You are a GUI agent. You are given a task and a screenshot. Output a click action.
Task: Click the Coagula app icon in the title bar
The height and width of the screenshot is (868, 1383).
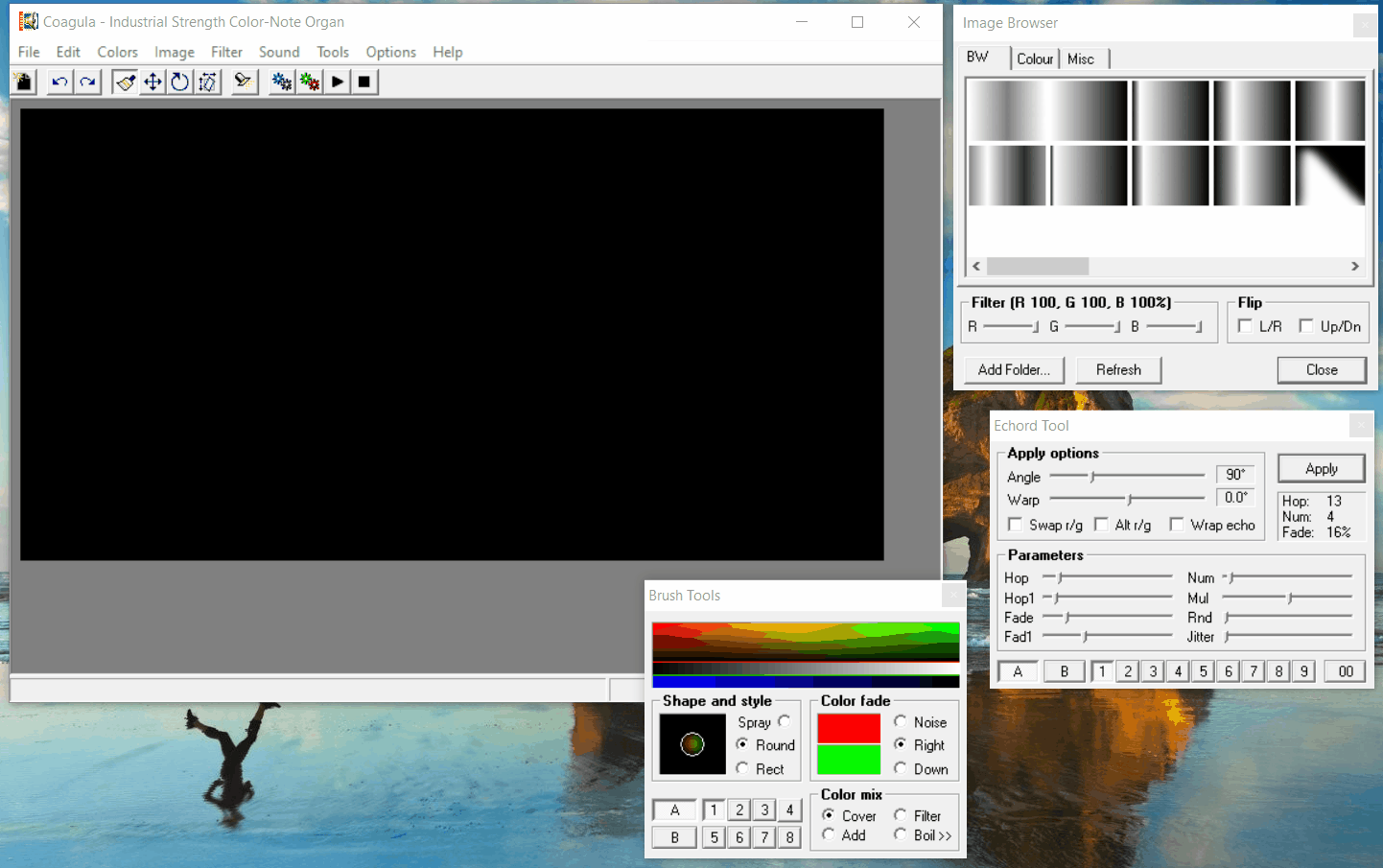point(29,21)
